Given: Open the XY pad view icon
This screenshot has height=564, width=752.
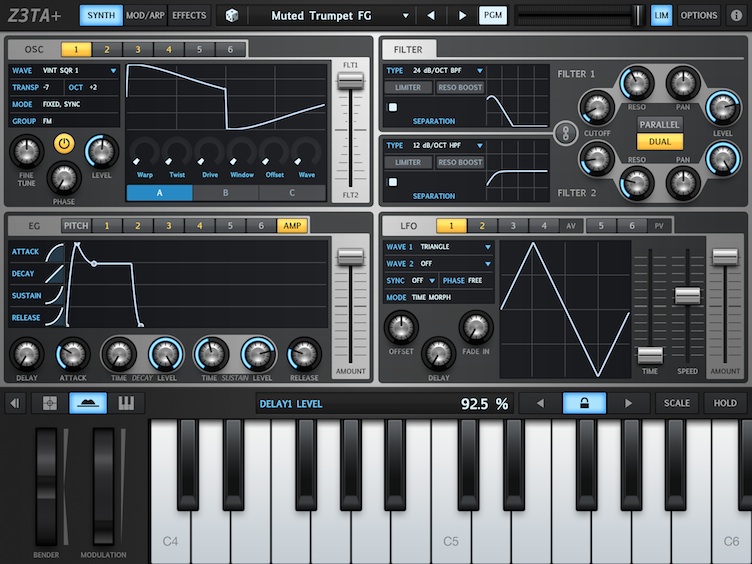Looking at the screenshot, I should [50, 403].
